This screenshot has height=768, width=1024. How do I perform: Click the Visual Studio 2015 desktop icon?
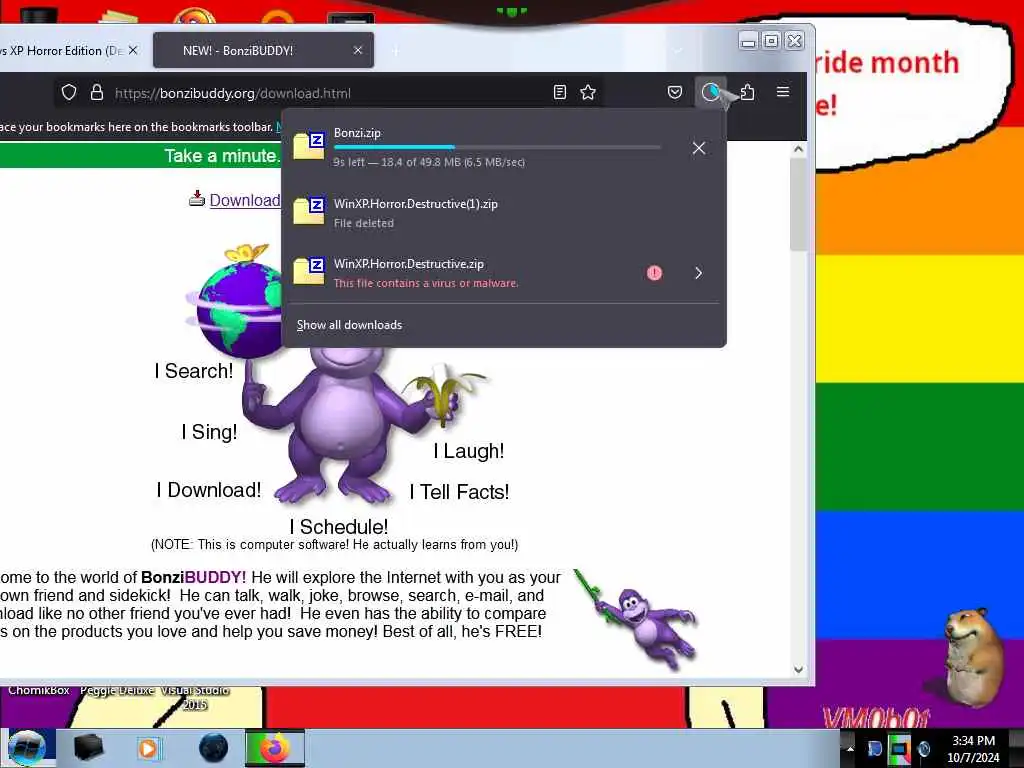point(195,697)
